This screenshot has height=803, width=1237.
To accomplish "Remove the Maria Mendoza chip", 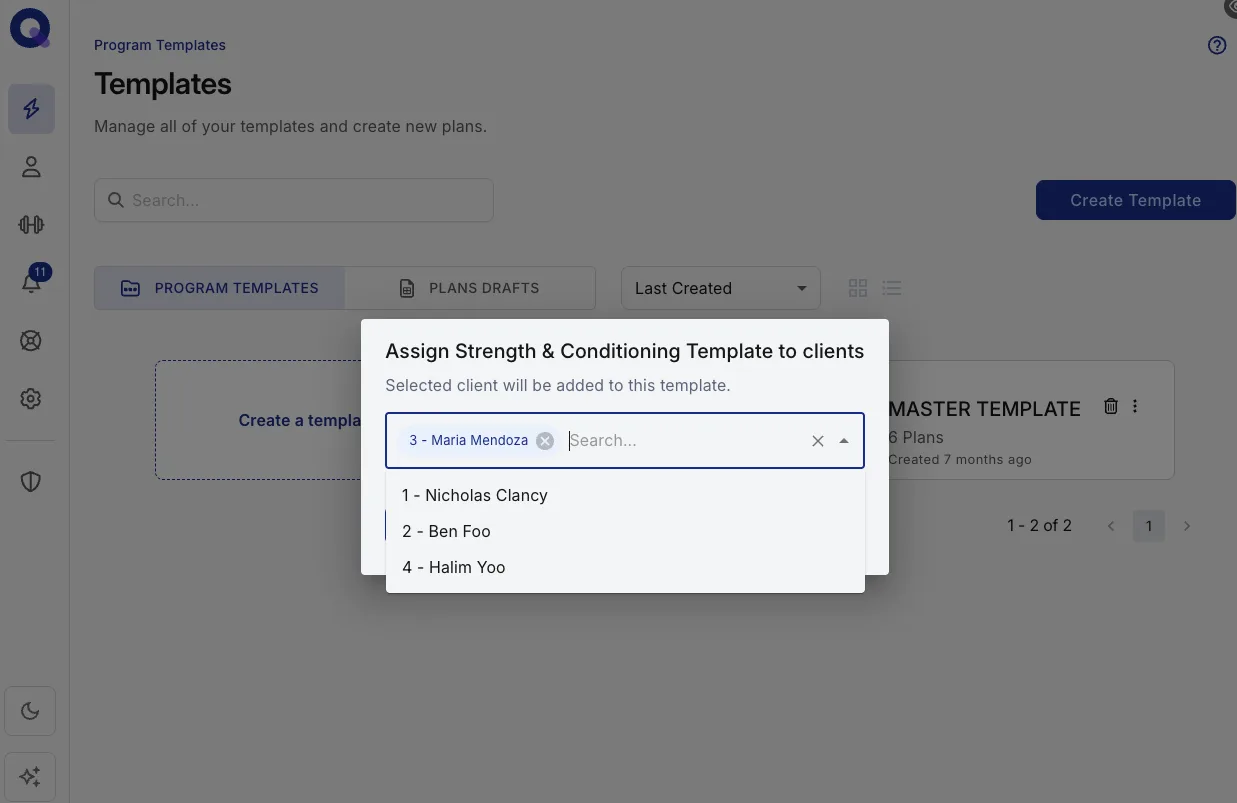I will (545, 441).
